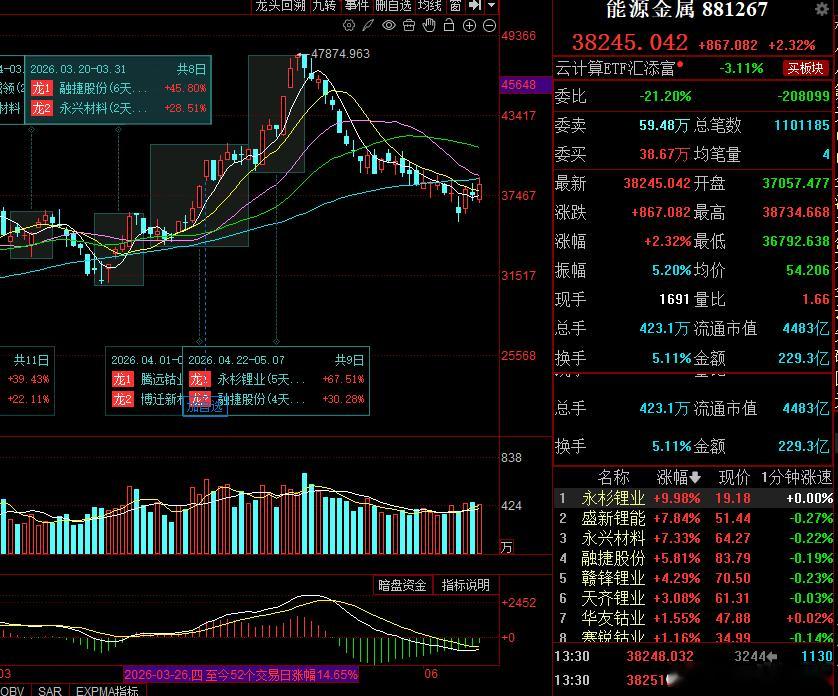Screen dimensions: 838x696
Task: Open the 窗 window button
Action: coord(455,5)
